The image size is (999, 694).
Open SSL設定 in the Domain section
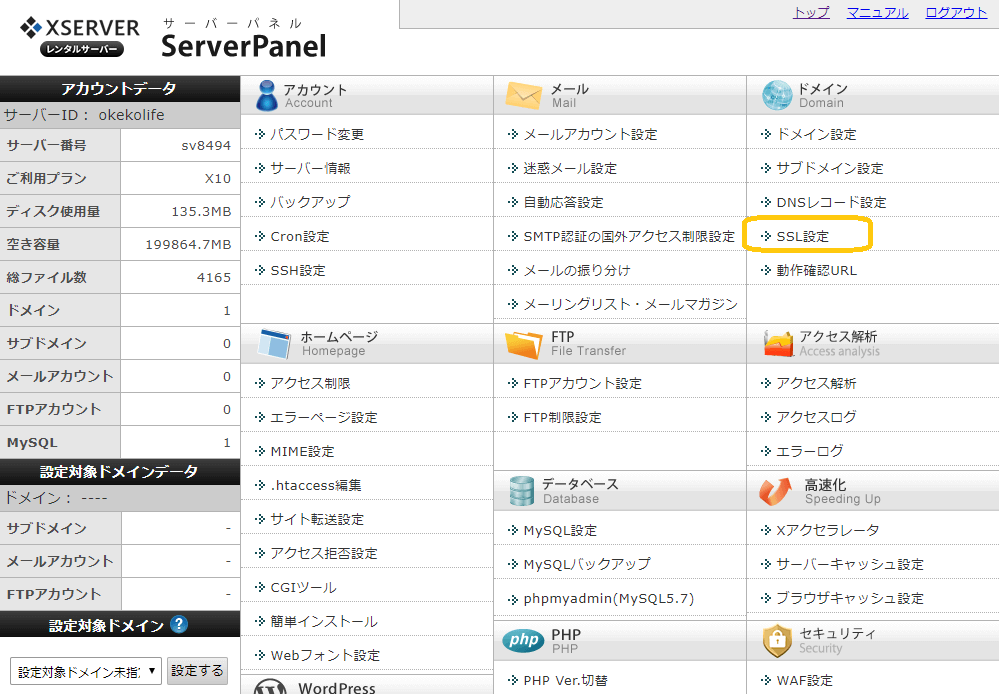(802, 236)
